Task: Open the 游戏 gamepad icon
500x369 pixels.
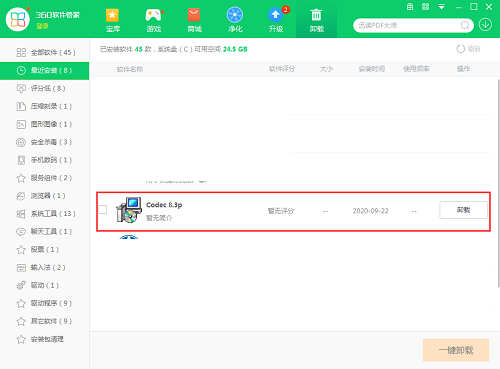Action: 154,15
